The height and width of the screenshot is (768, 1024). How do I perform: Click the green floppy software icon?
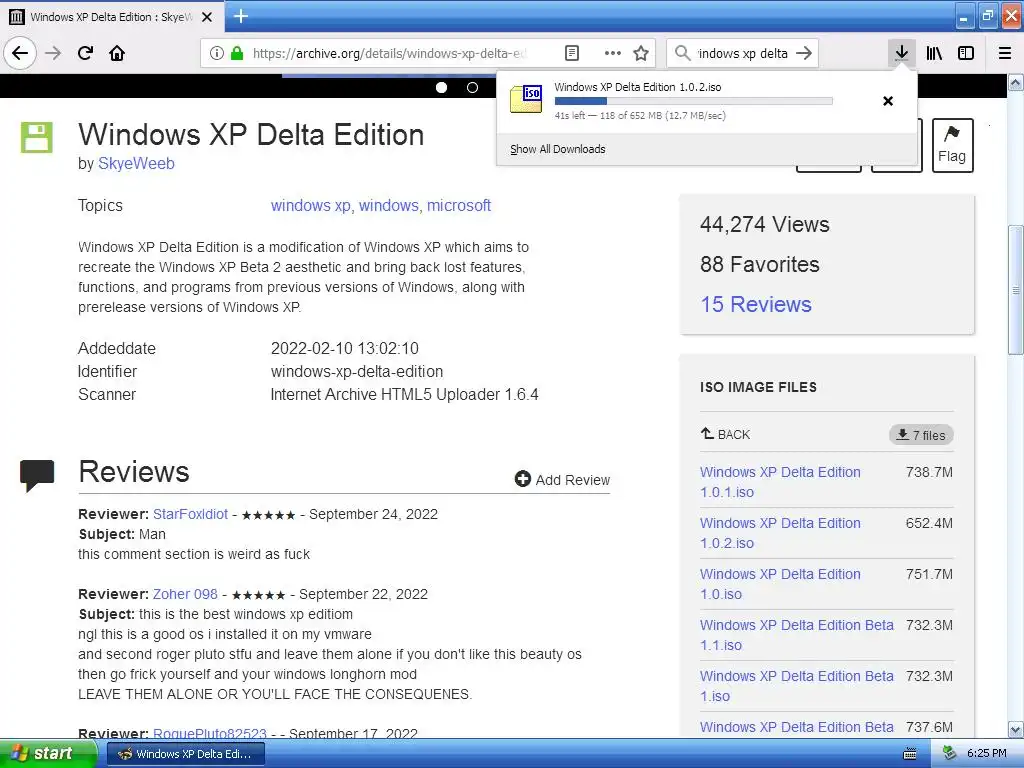[x=37, y=137]
